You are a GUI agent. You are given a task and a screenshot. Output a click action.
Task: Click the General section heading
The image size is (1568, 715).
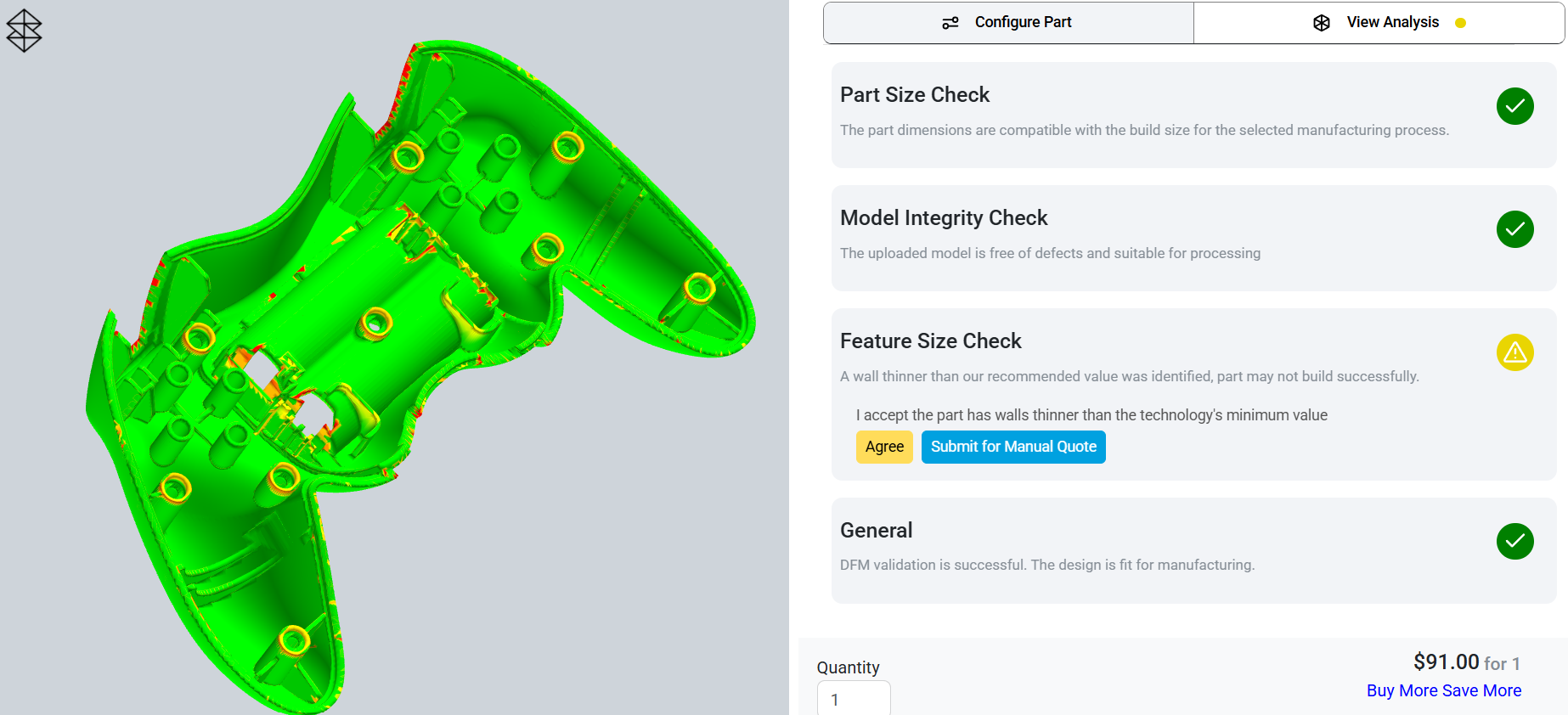point(876,530)
